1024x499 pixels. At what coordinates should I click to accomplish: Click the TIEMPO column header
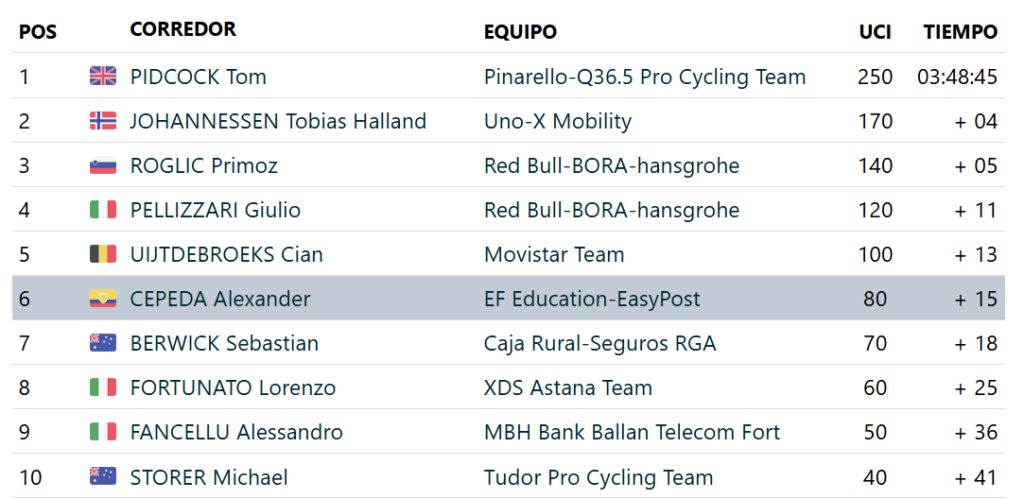point(960,32)
